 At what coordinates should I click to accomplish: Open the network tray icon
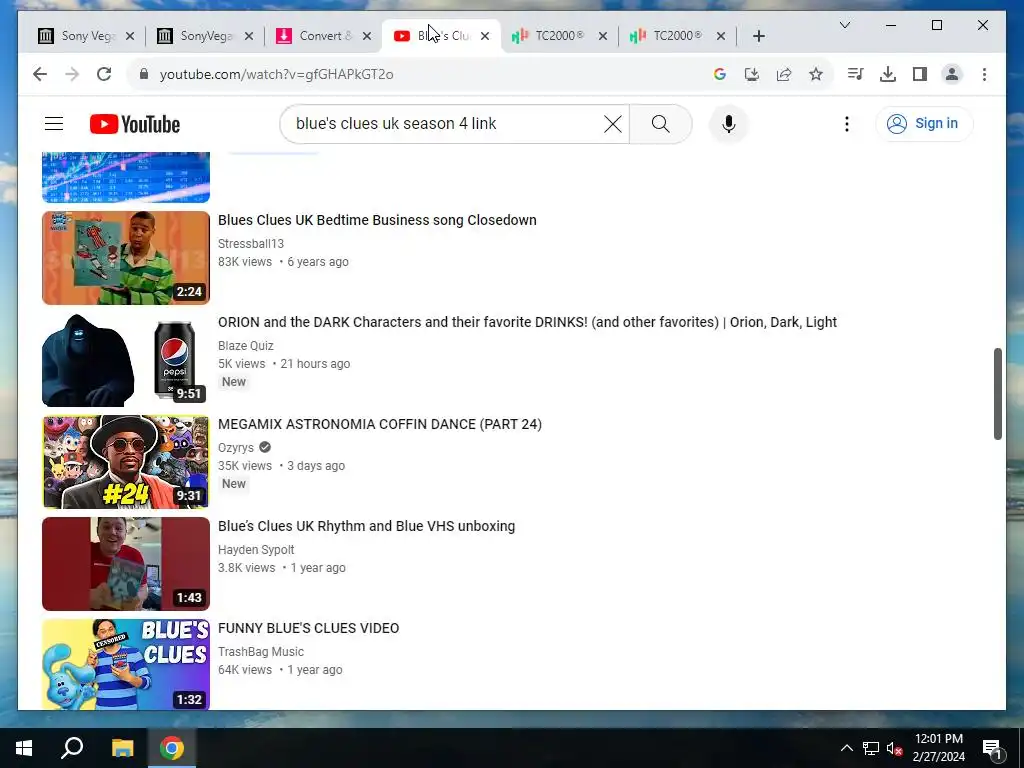pos(871,748)
